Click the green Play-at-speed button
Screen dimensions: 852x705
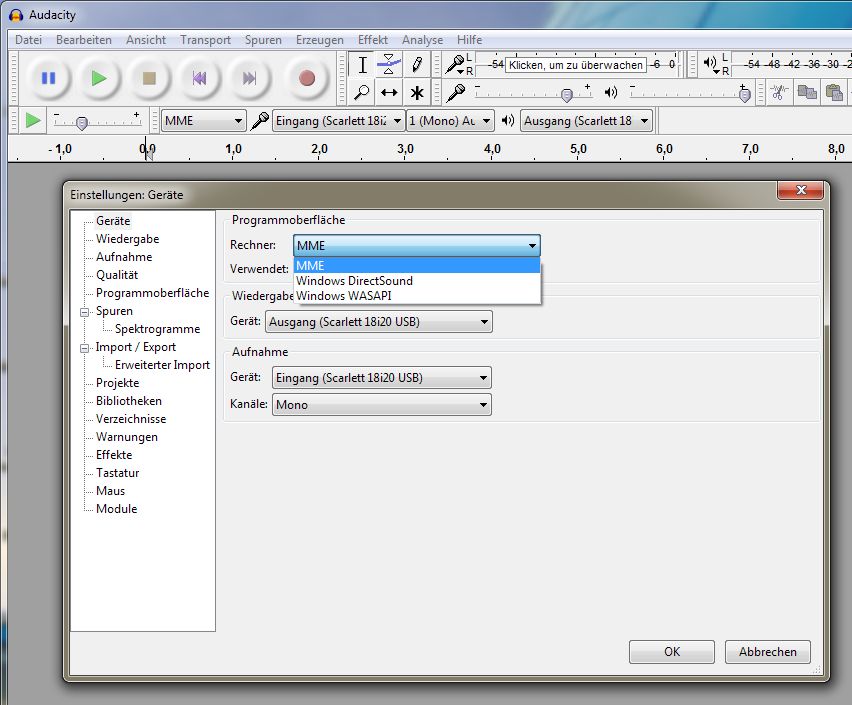click(33, 120)
